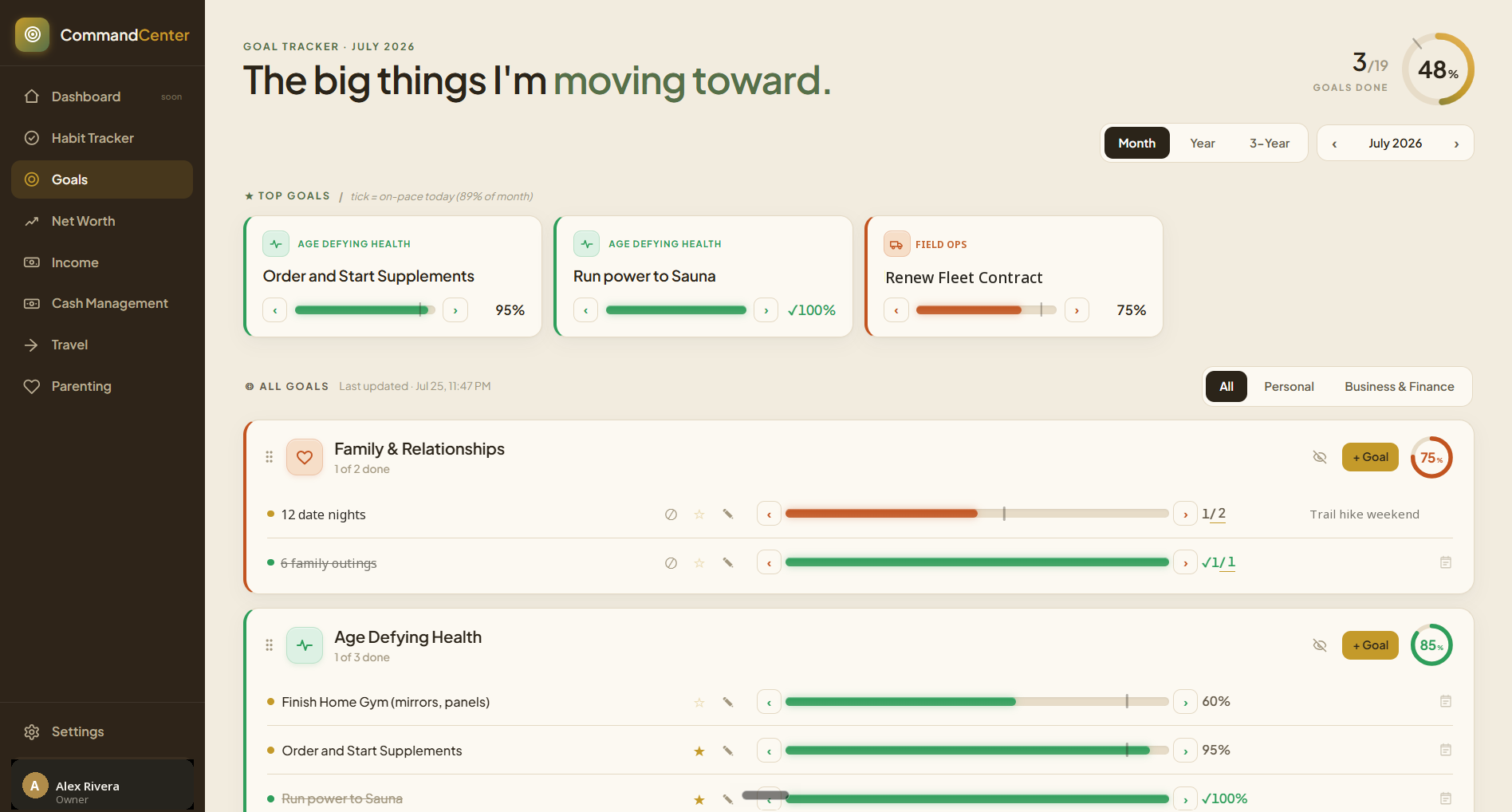Skip the 6 family outings goal

671,563
